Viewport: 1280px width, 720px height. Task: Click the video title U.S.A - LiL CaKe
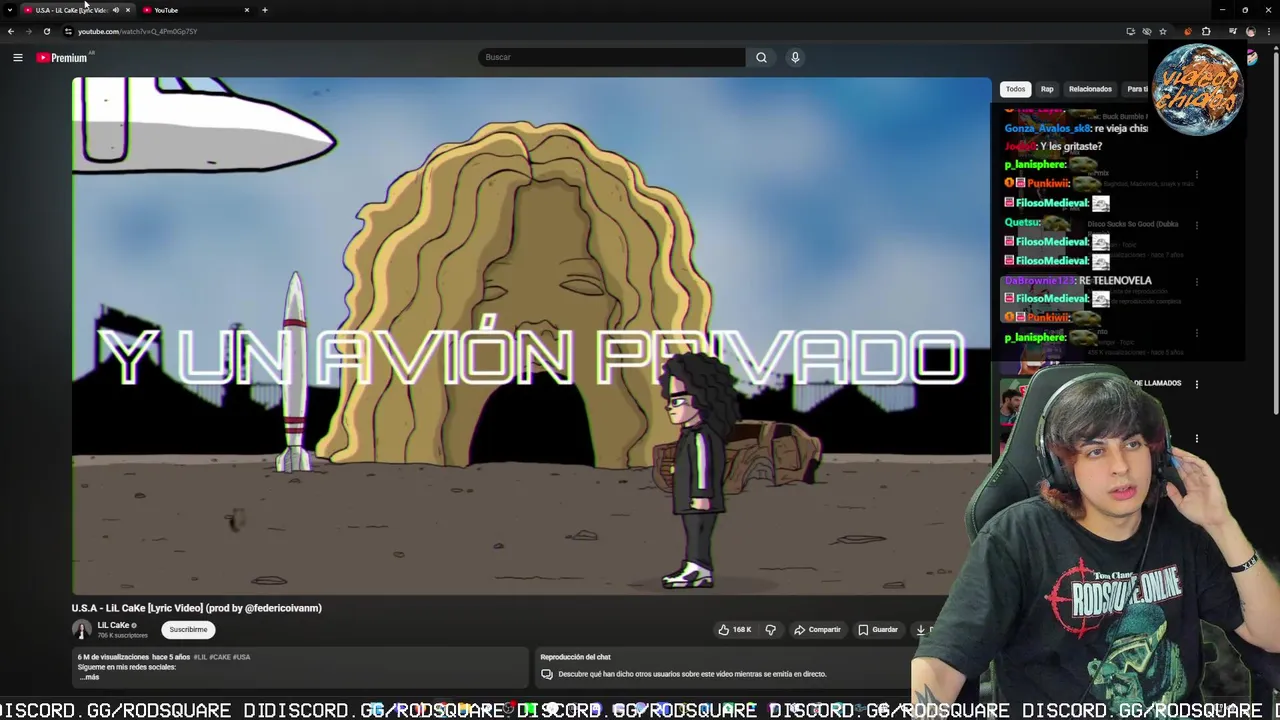click(196, 608)
